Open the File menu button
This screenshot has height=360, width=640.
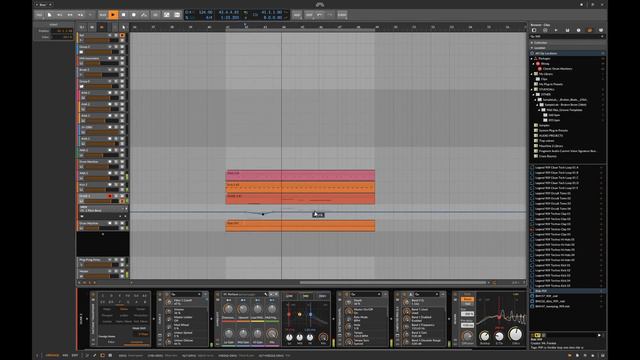(x=39, y=15)
